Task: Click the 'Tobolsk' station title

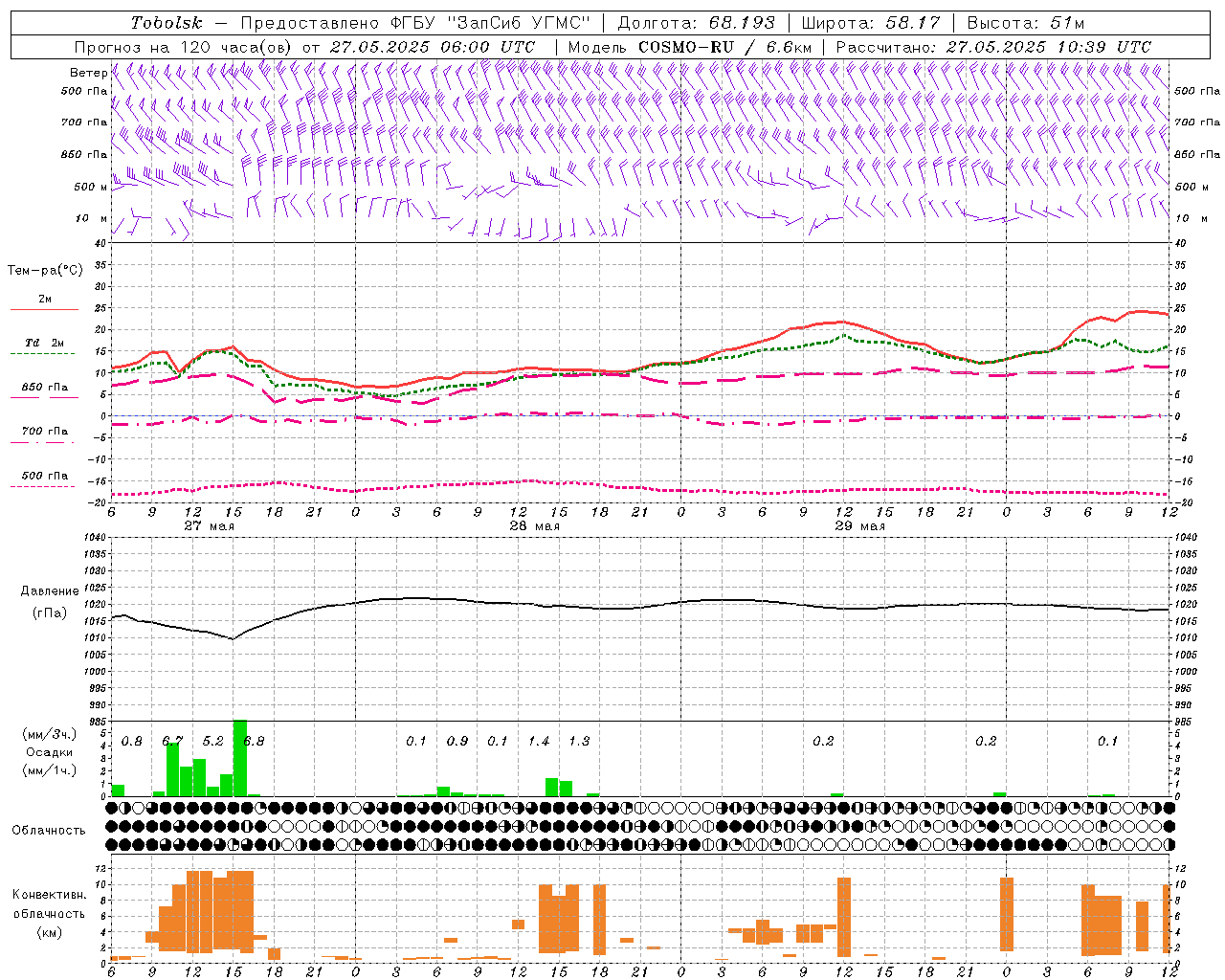Action: point(167,23)
